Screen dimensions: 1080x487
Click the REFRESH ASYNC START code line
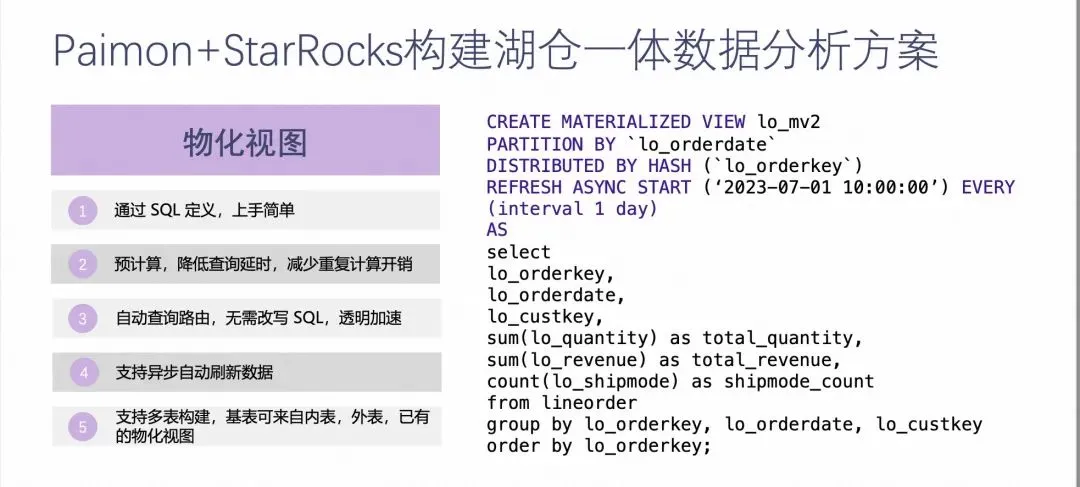coord(751,187)
